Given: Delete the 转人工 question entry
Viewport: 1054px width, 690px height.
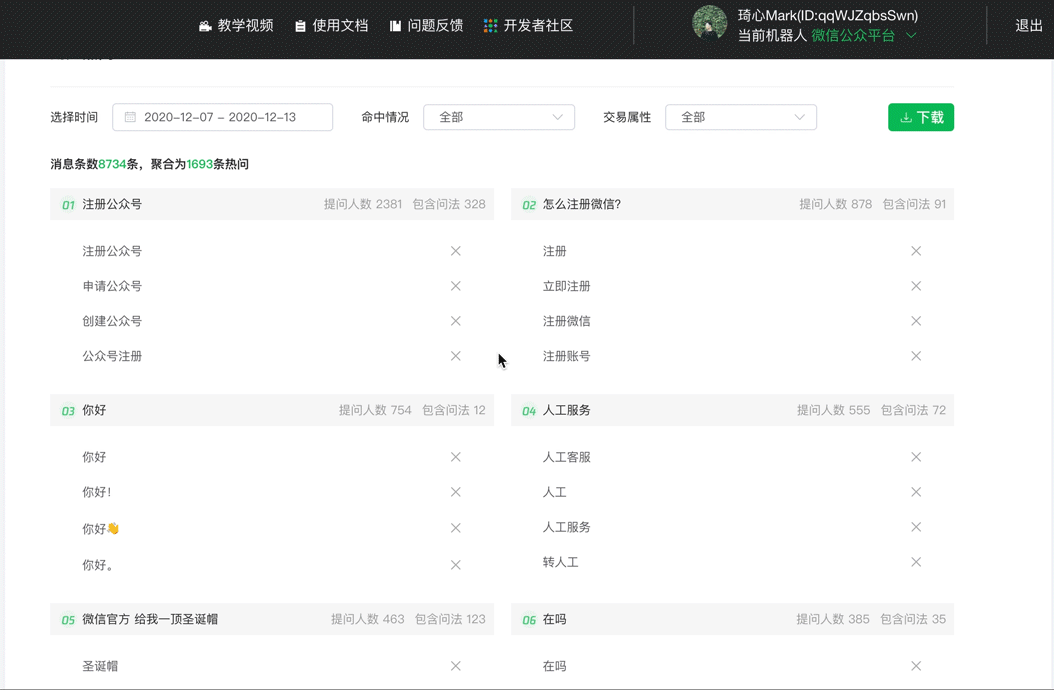Looking at the screenshot, I should 916,562.
